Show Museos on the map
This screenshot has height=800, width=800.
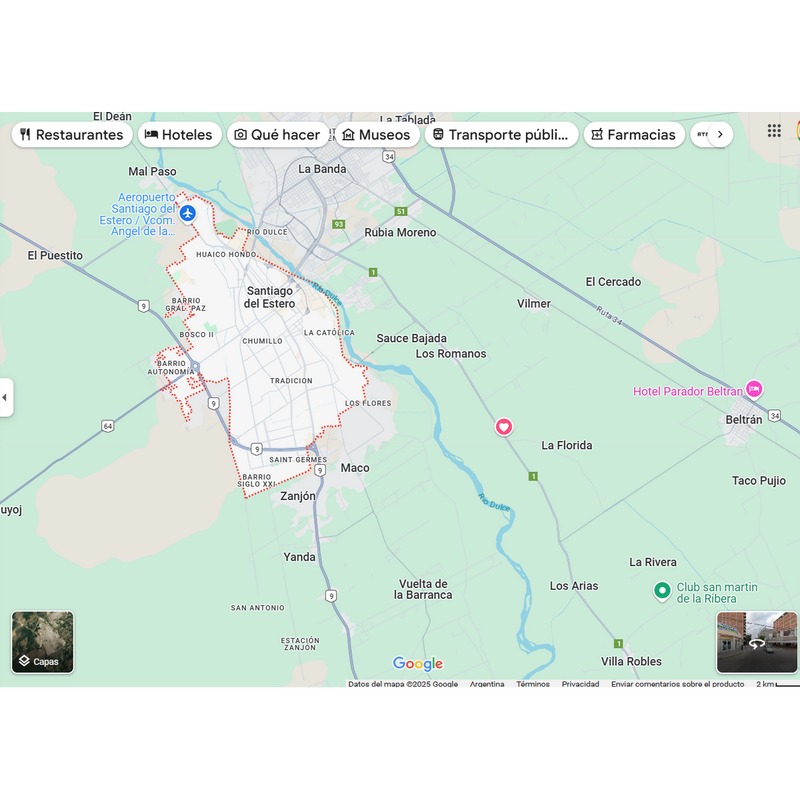[377, 135]
